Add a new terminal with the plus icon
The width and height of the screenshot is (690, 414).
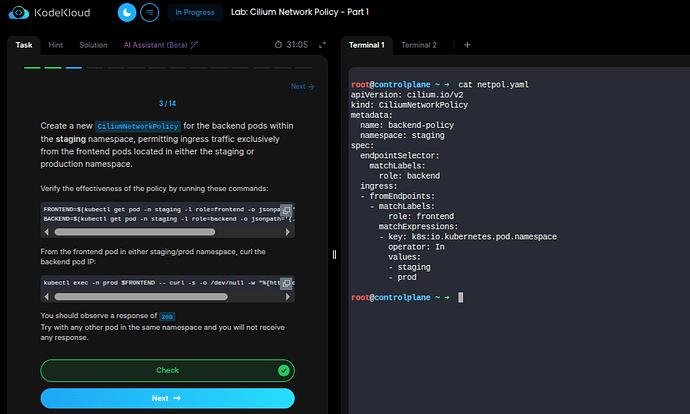[x=467, y=45]
